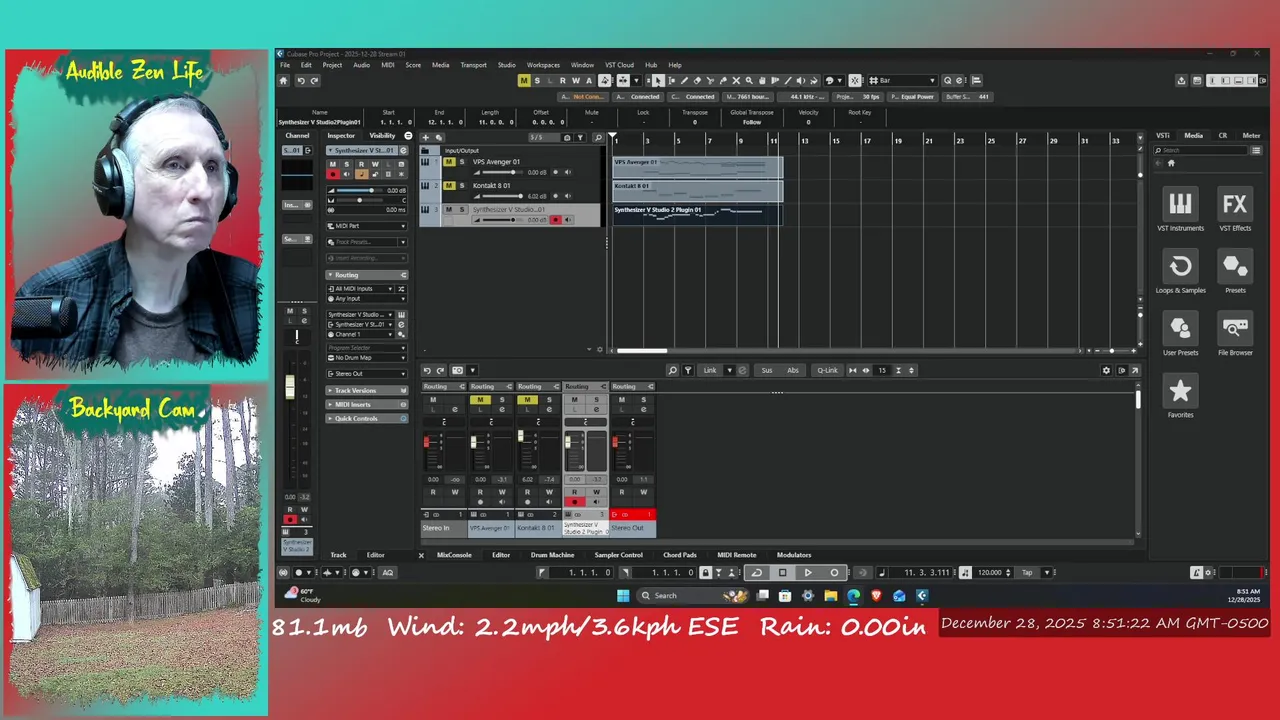Open Microsoft Edge from taskbar
Screen dimensions: 1280x720
click(x=853, y=595)
